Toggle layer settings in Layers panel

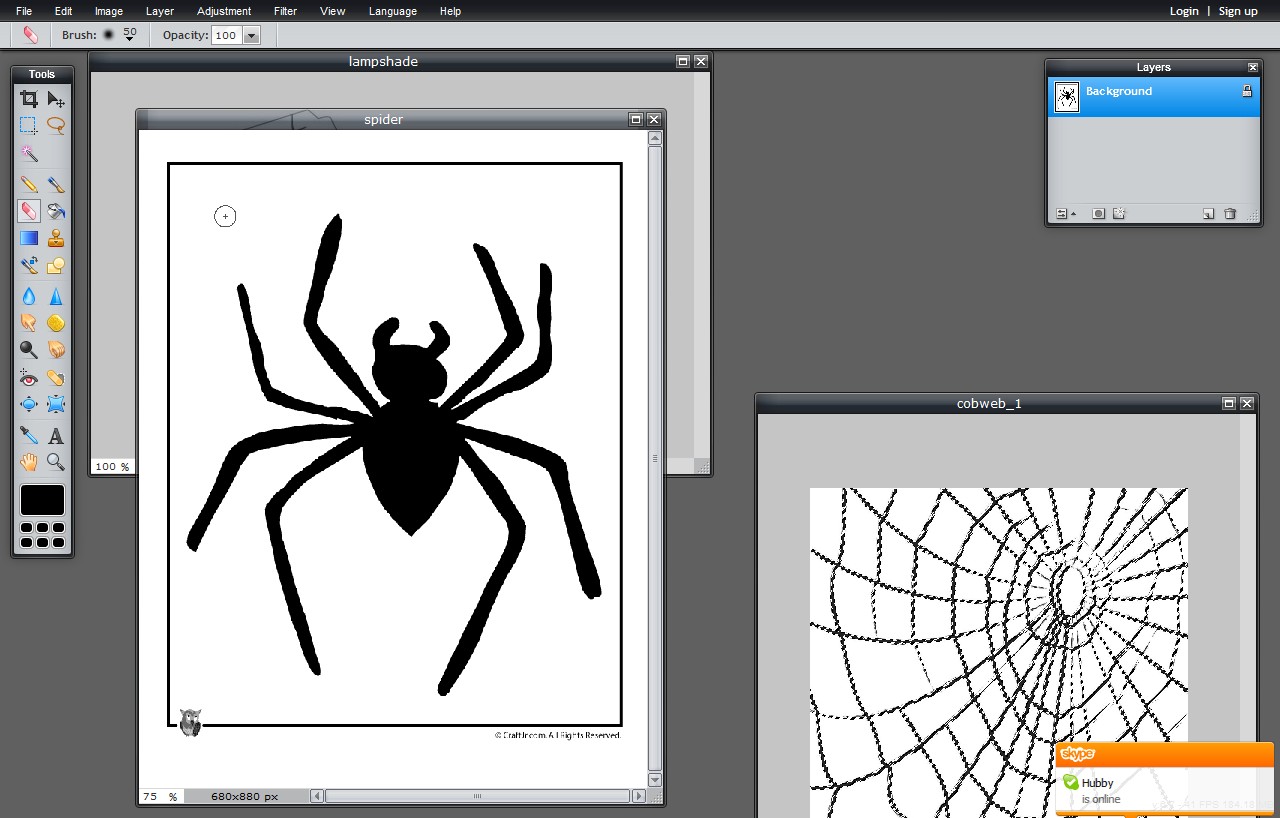coord(1064,214)
